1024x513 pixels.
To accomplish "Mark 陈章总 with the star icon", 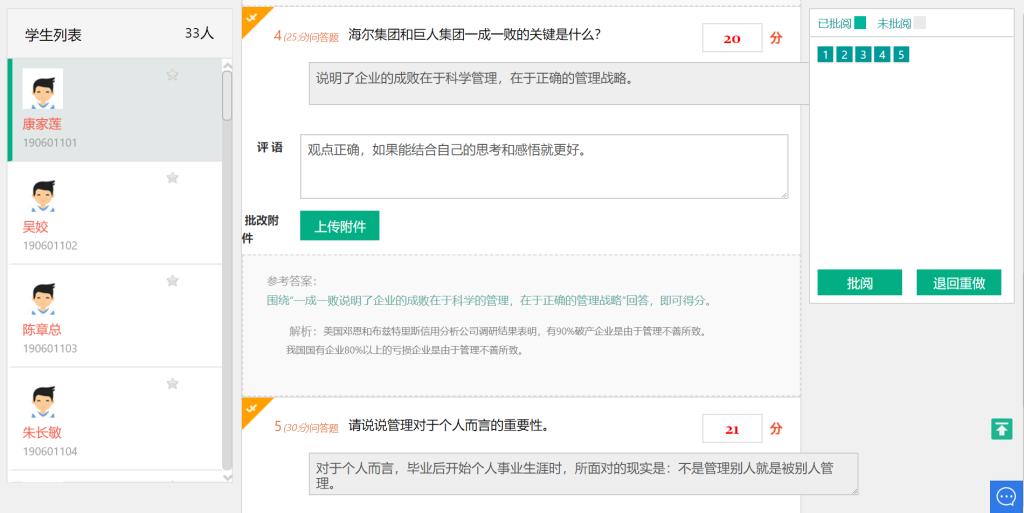I will pos(172,281).
